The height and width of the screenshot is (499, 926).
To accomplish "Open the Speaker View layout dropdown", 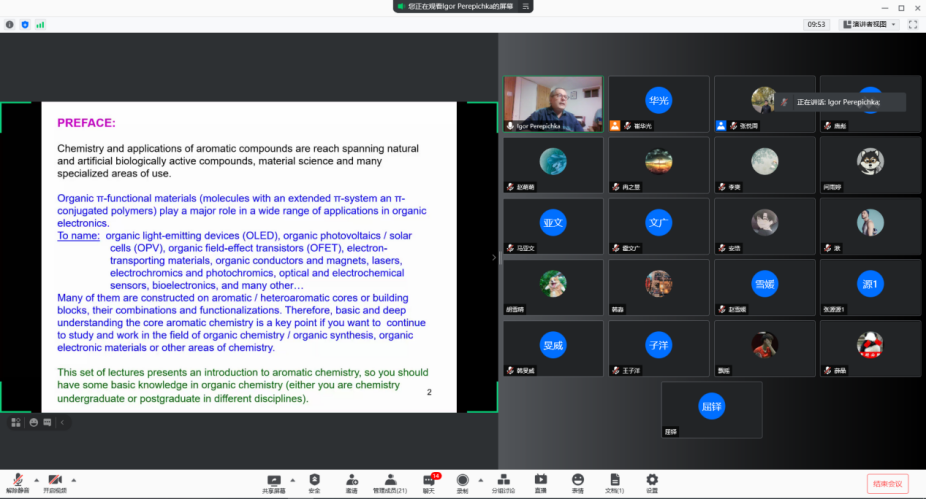I will 866,24.
